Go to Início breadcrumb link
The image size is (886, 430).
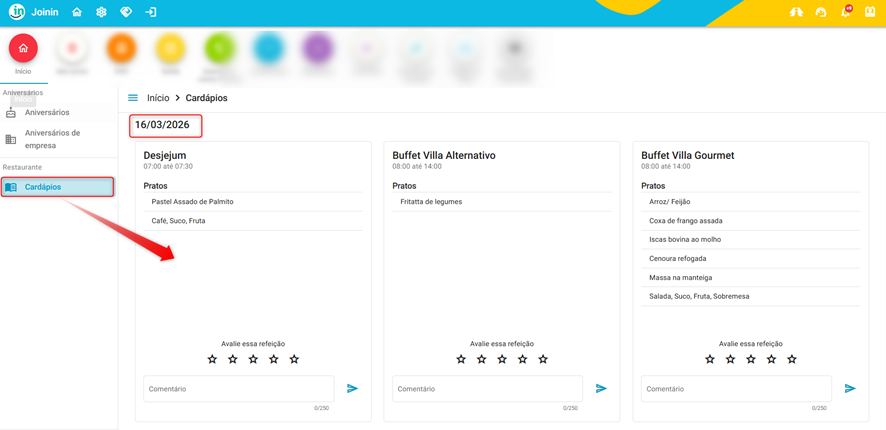(x=158, y=98)
